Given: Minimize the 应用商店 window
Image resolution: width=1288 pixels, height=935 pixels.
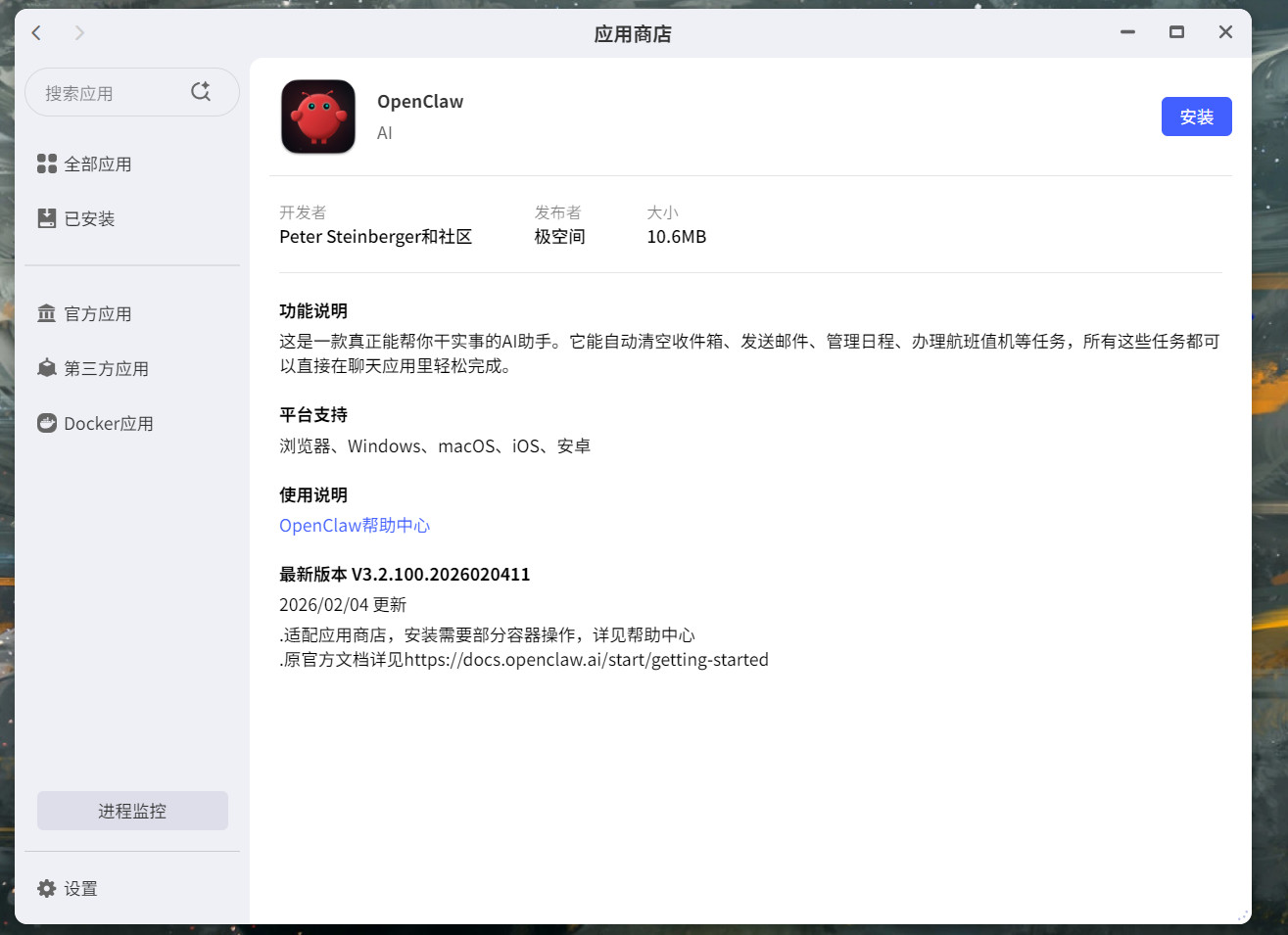Looking at the screenshot, I should tap(1128, 32).
